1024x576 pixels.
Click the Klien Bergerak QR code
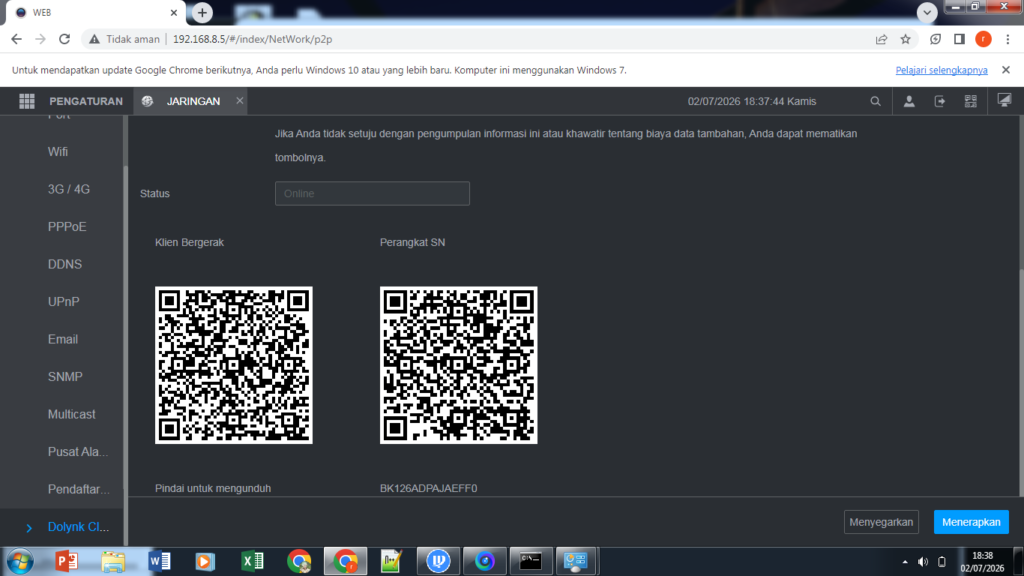pos(234,365)
